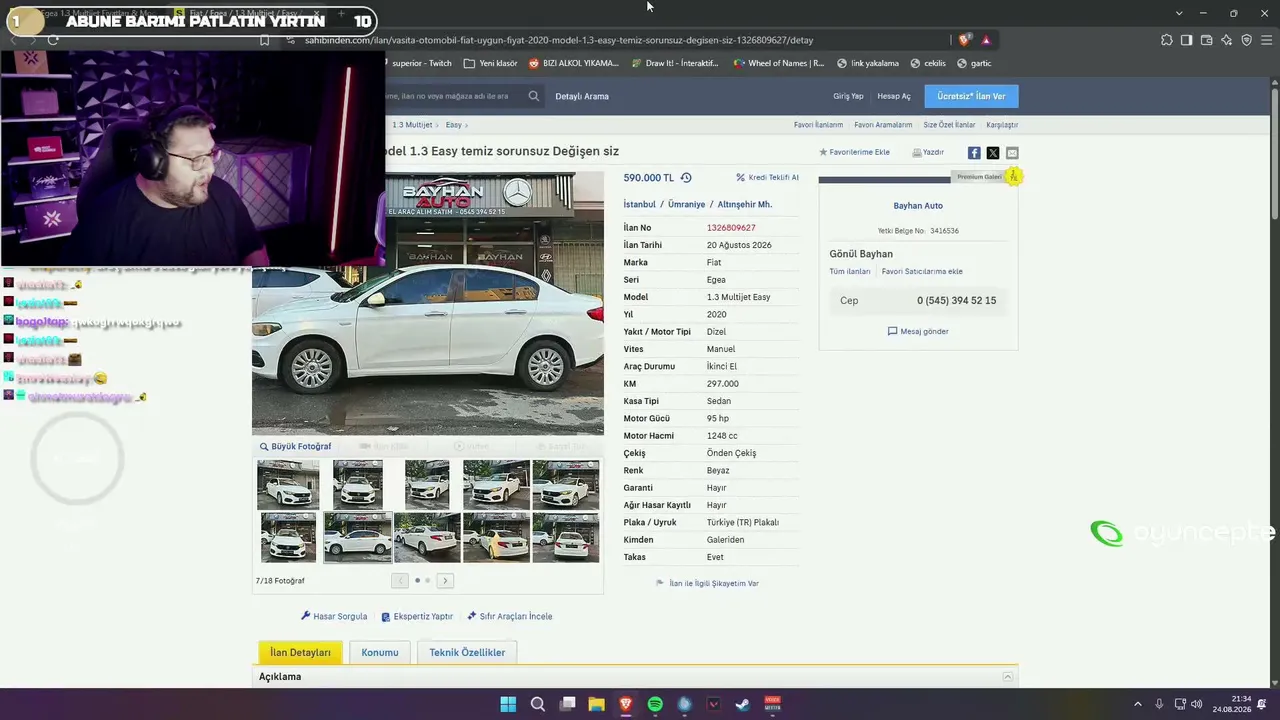
Task: Go to previous thumbnail page
Action: [400, 580]
